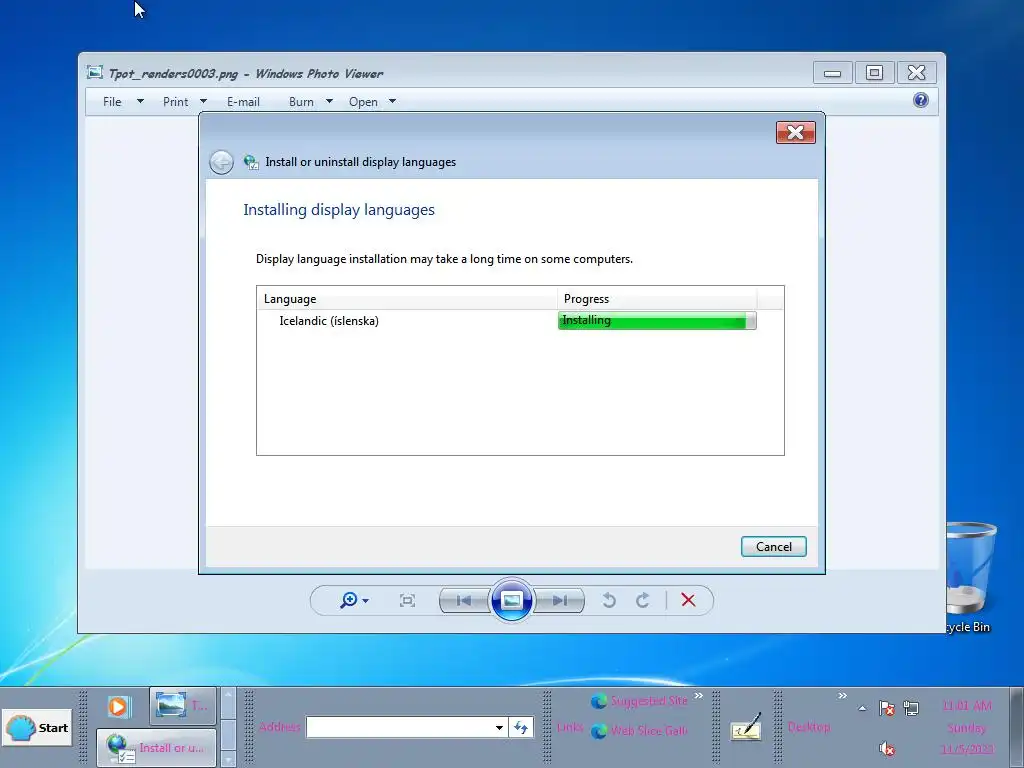Click E-mail in Photo Viewer toolbar
The image size is (1024, 768).
click(244, 102)
